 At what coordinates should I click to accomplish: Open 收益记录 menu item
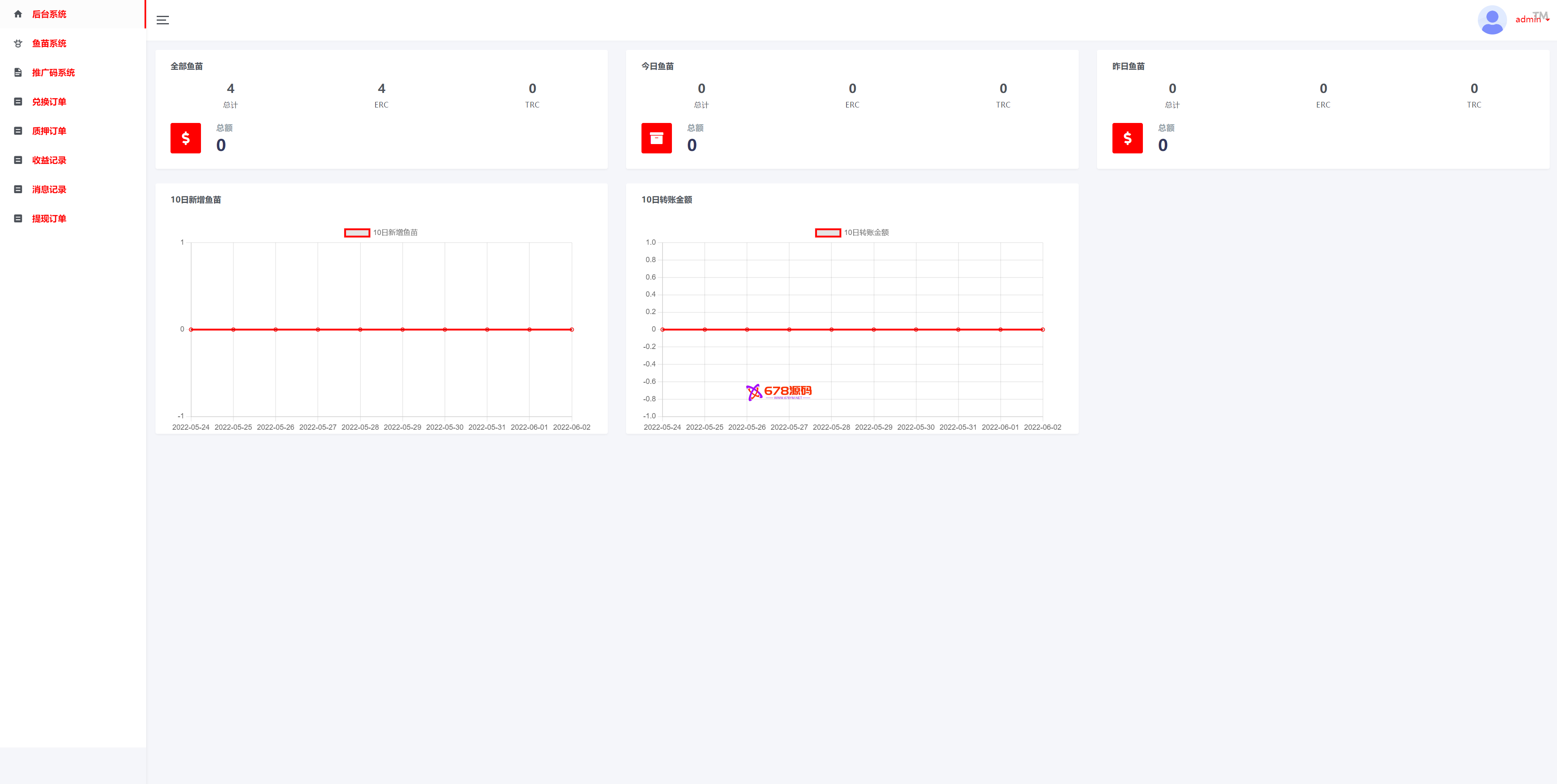pos(49,160)
